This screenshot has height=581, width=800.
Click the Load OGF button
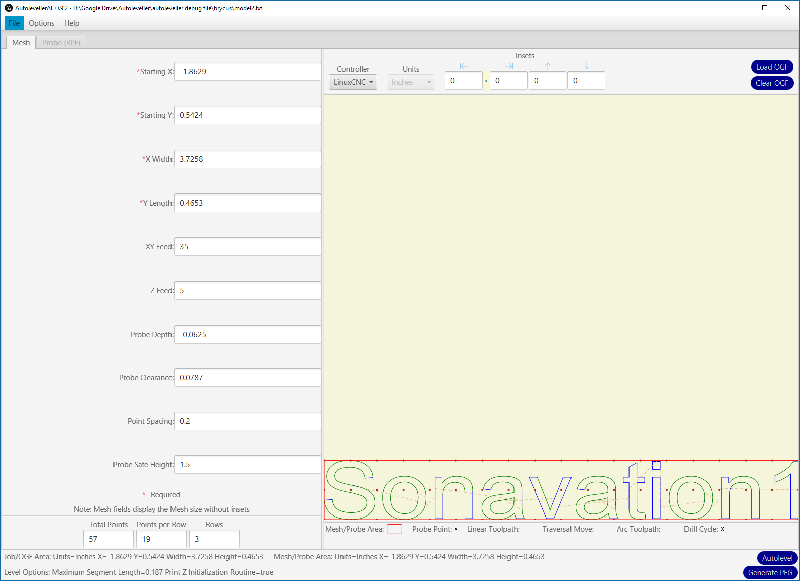click(x=772, y=67)
